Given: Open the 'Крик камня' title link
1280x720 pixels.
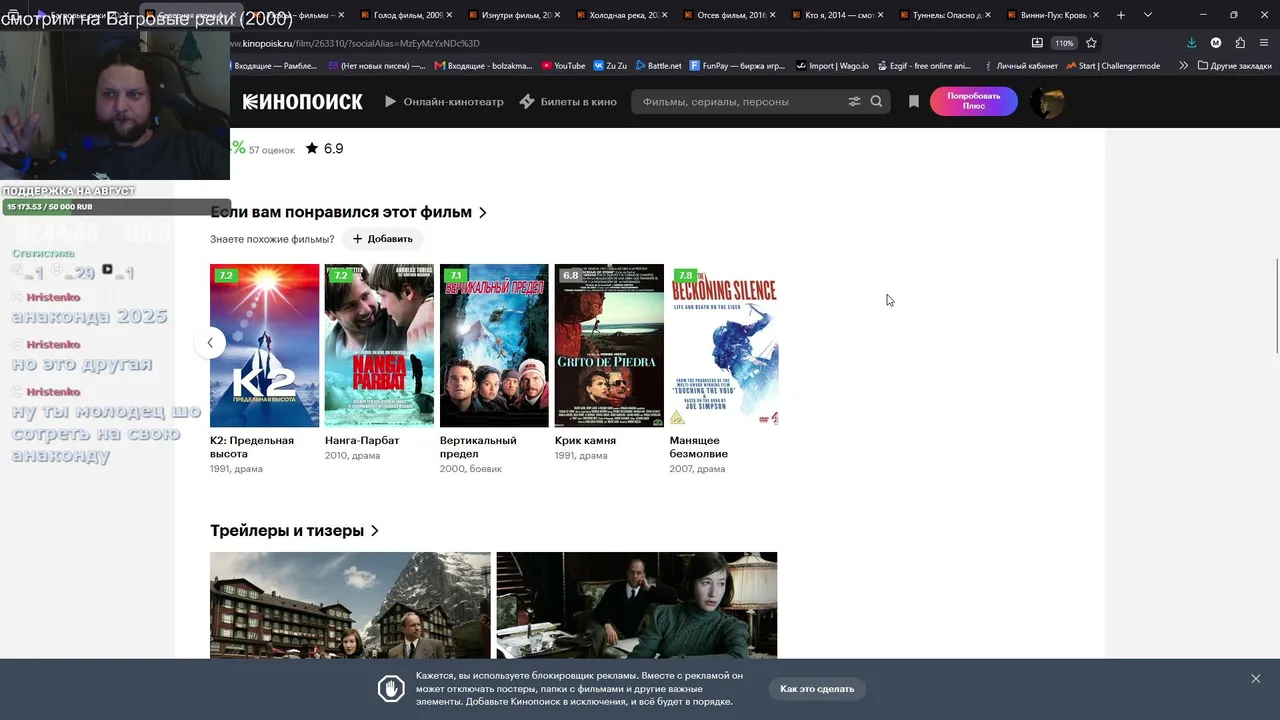Looking at the screenshot, I should point(585,440).
